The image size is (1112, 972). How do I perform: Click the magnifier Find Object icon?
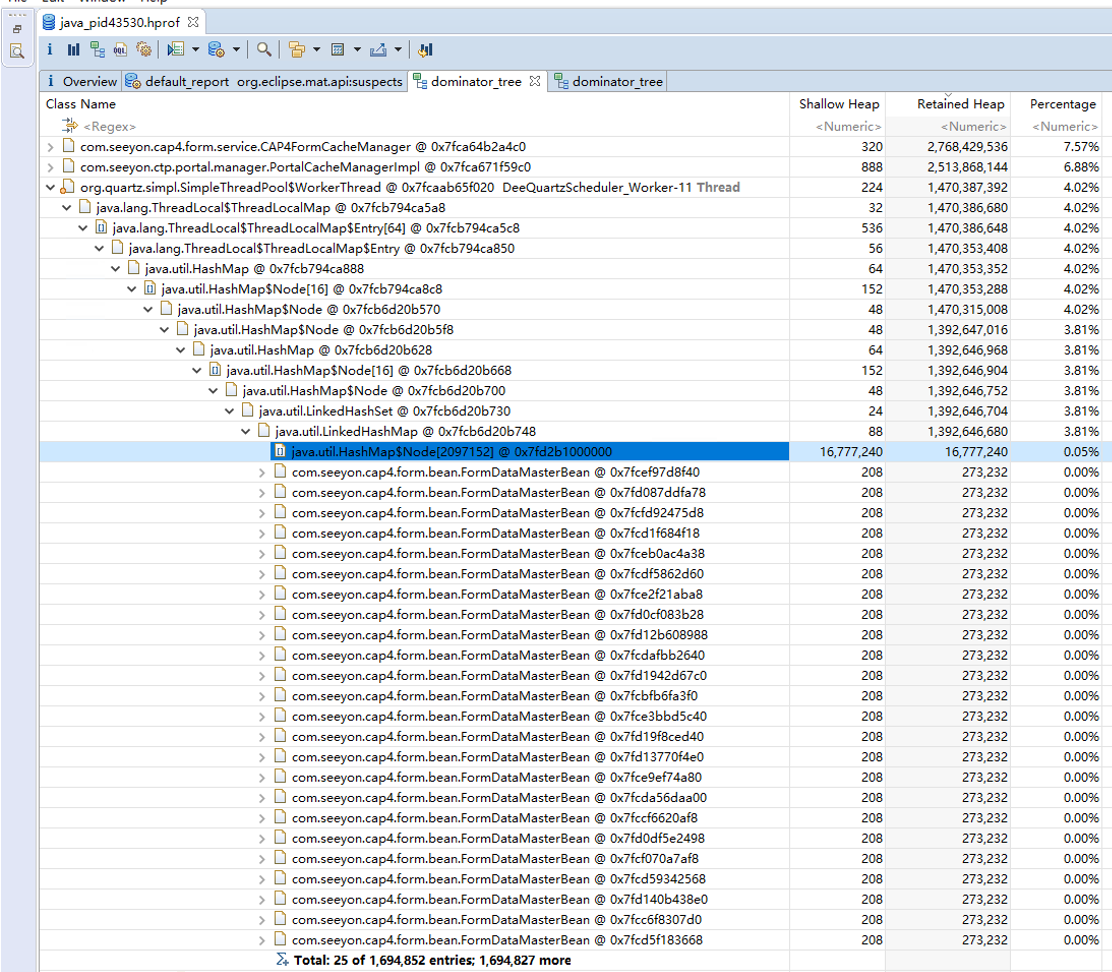263,49
